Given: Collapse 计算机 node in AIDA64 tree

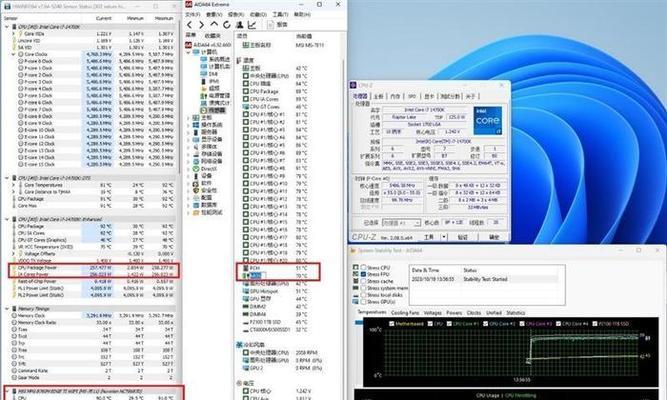Looking at the screenshot, I should pos(188,52).
